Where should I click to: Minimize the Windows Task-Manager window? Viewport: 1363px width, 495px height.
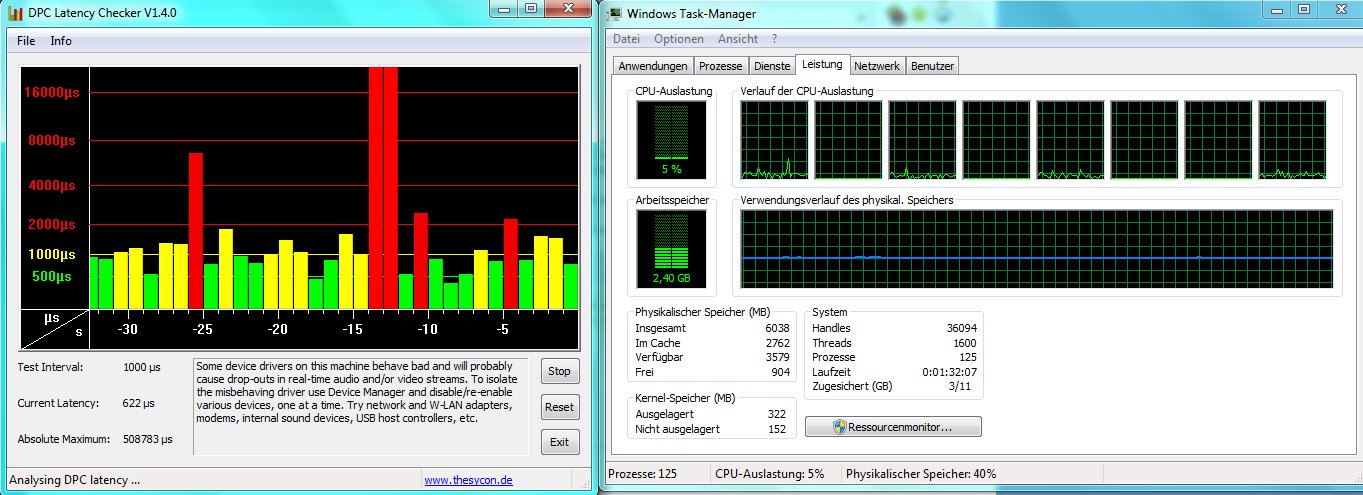[1278, 9]
